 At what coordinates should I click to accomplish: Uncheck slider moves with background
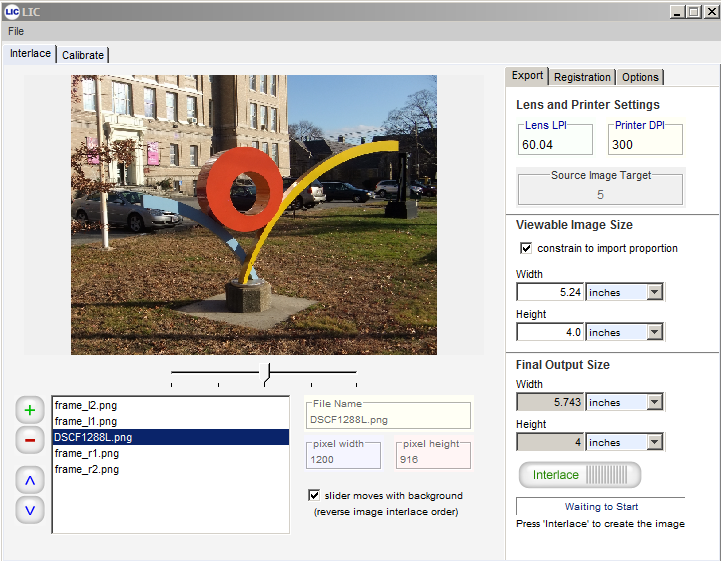pyautogui.click(x=314, y=495)
